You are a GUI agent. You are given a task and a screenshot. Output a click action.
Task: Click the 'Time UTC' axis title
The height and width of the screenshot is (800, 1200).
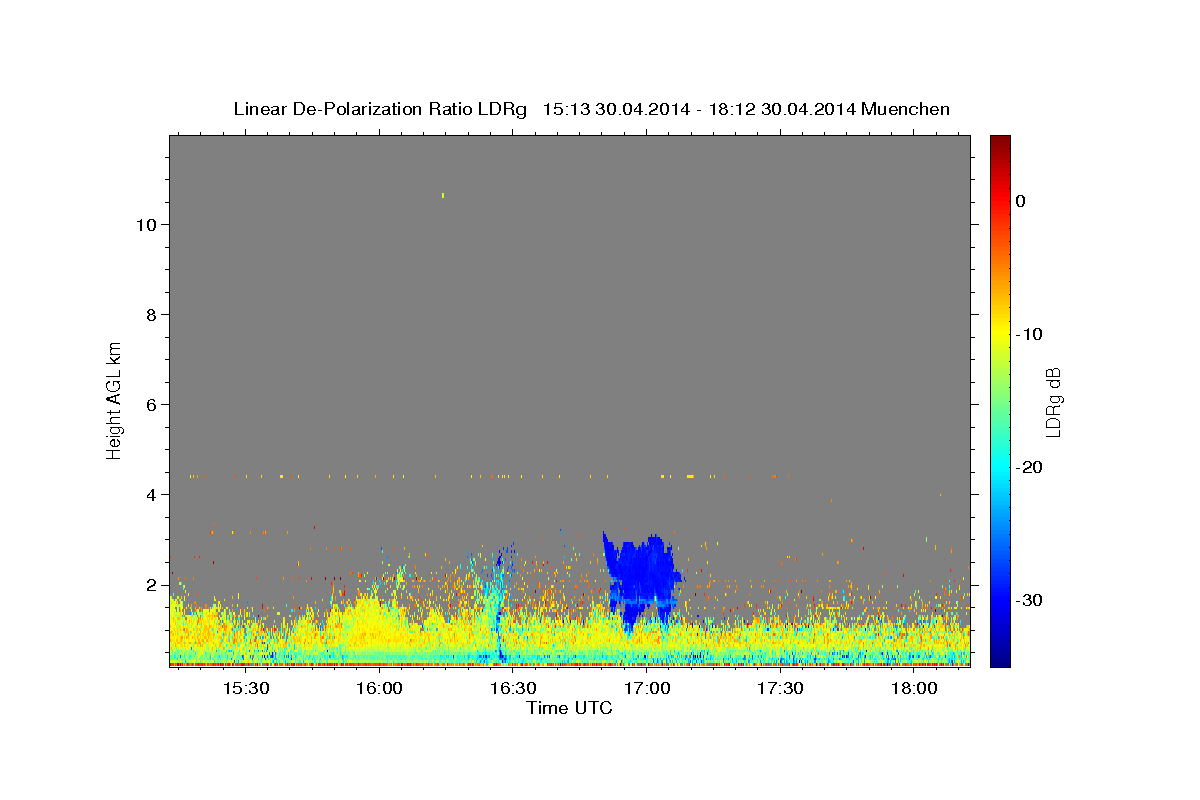pos(569,708)
